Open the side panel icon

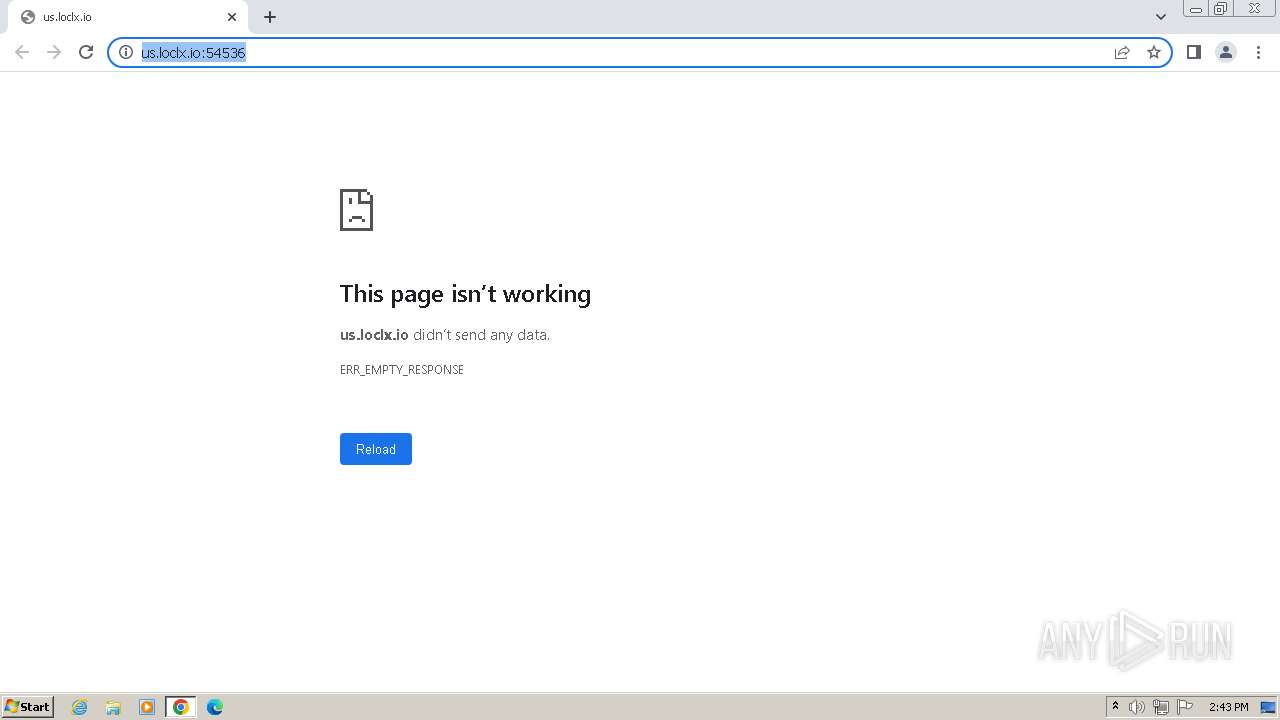coord(1194,52)
